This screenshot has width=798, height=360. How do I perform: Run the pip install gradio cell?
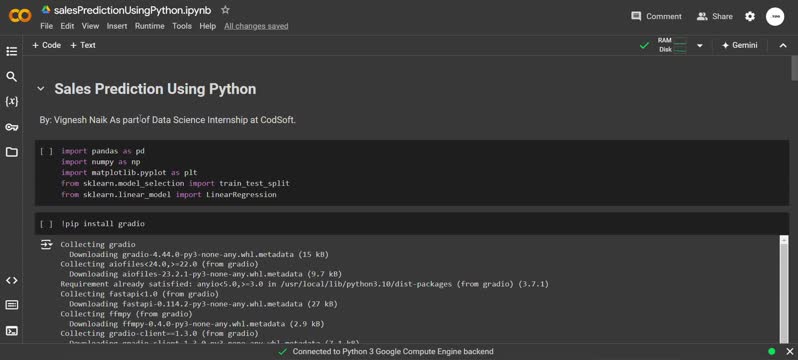[46, 224]
